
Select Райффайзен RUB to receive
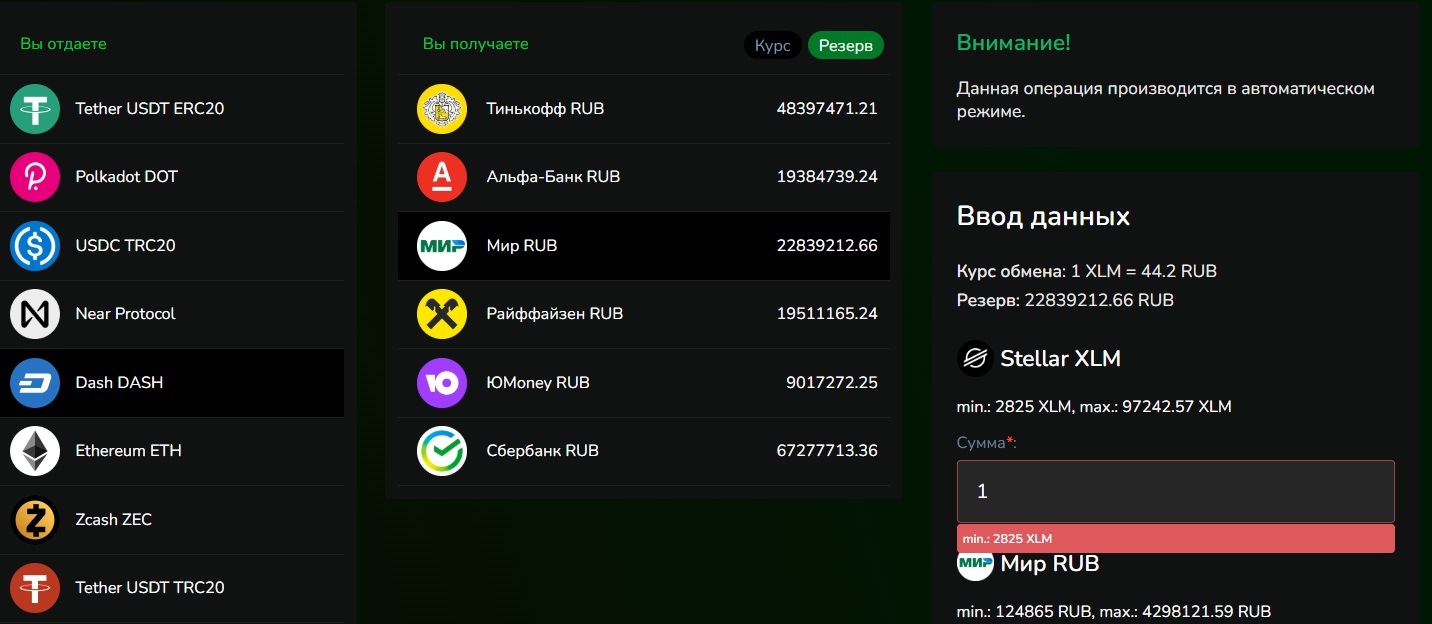644,314
